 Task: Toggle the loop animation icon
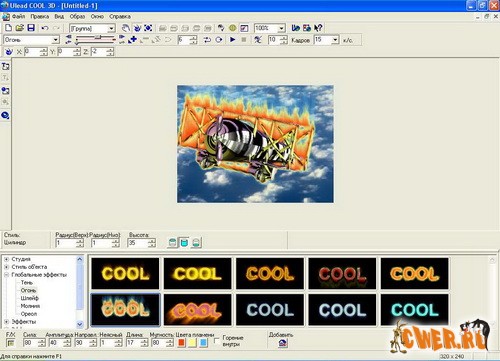click(207, 40)
